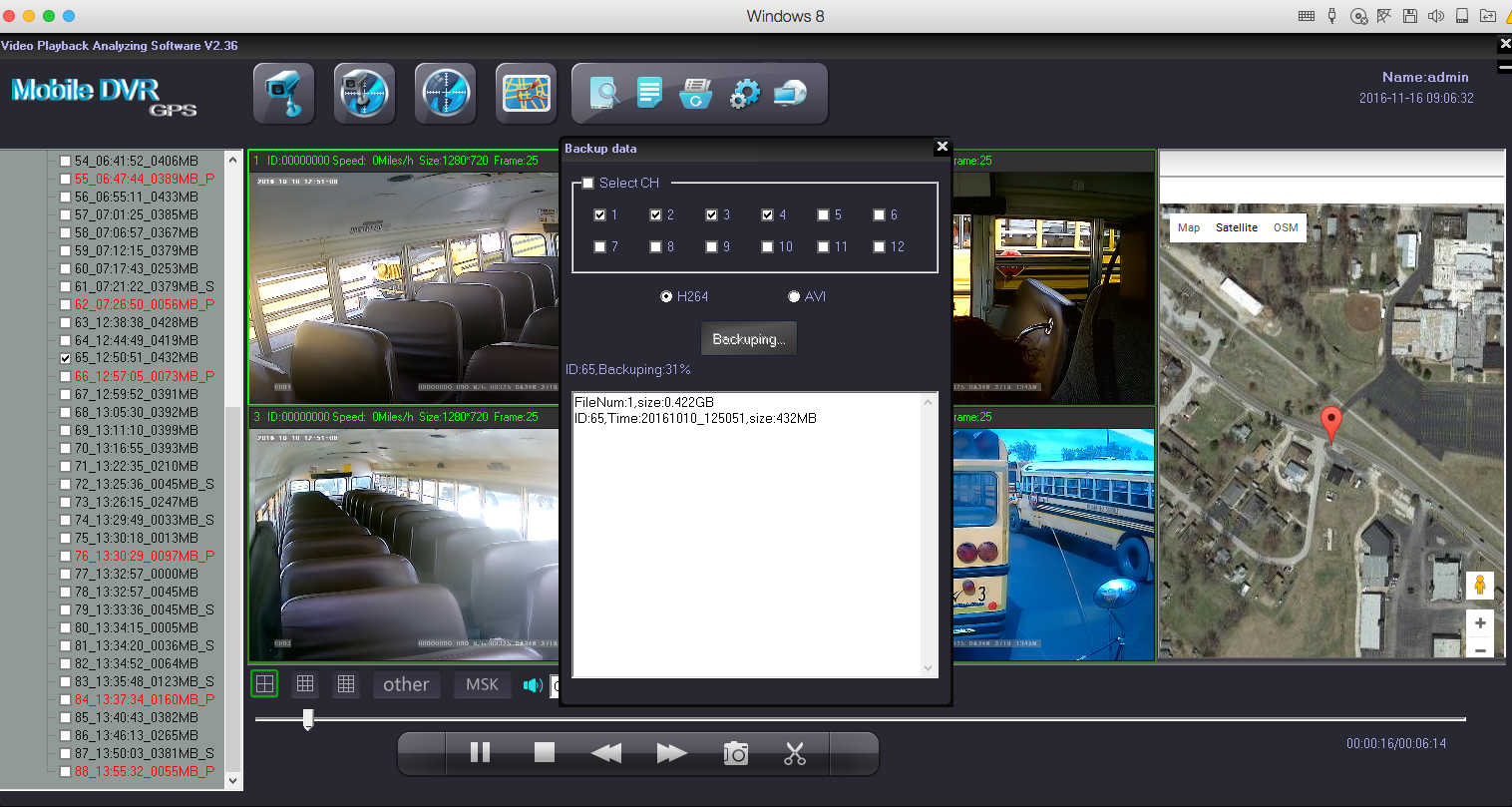1512x807 pixels.
Task: Take a snapshot with the camera icon
Action: coord(735,753)
